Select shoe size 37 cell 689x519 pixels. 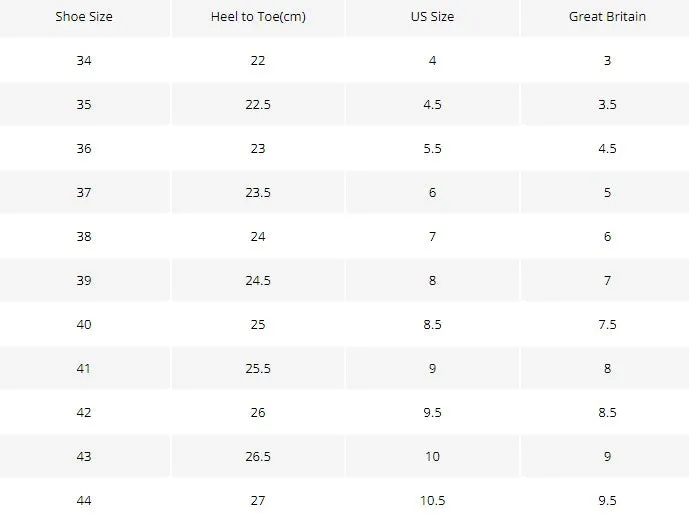click(84, 192)
